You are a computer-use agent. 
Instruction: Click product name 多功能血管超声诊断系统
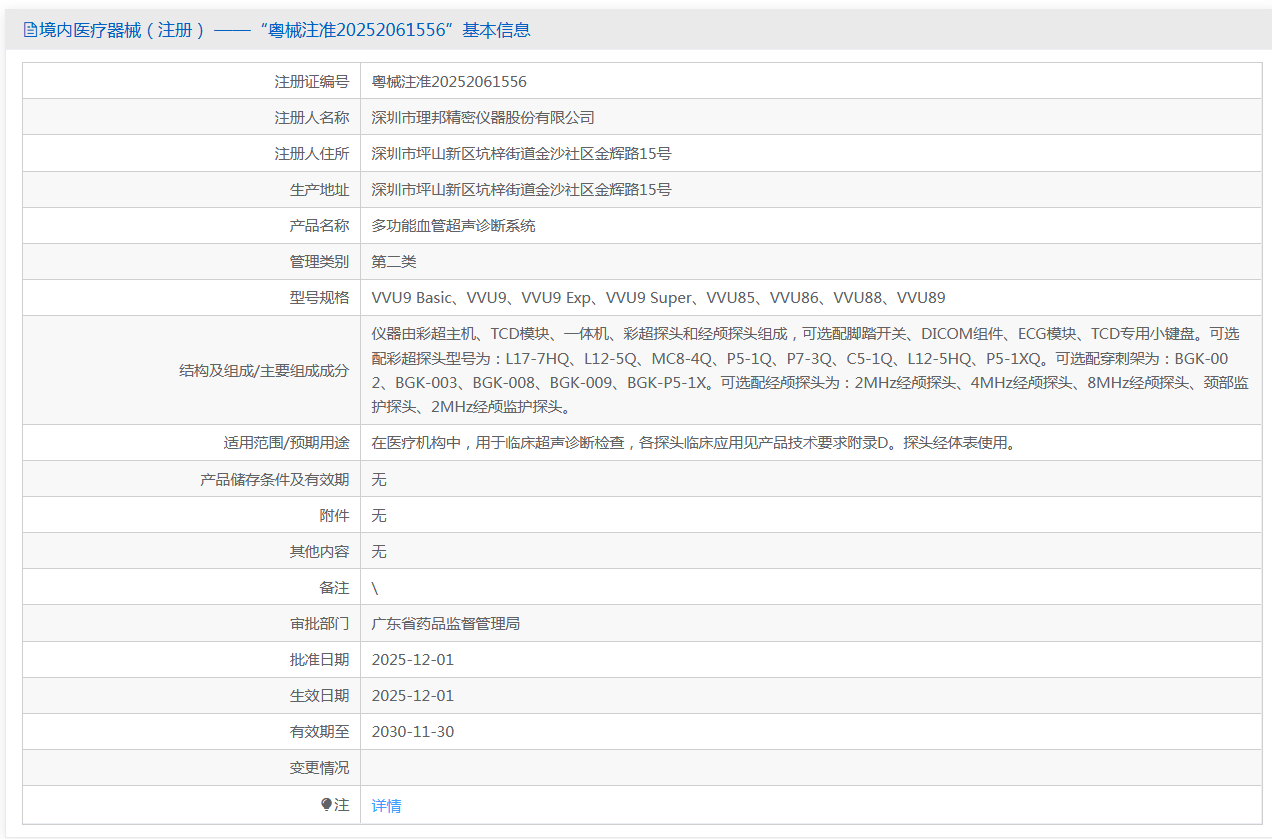(453, 226)
